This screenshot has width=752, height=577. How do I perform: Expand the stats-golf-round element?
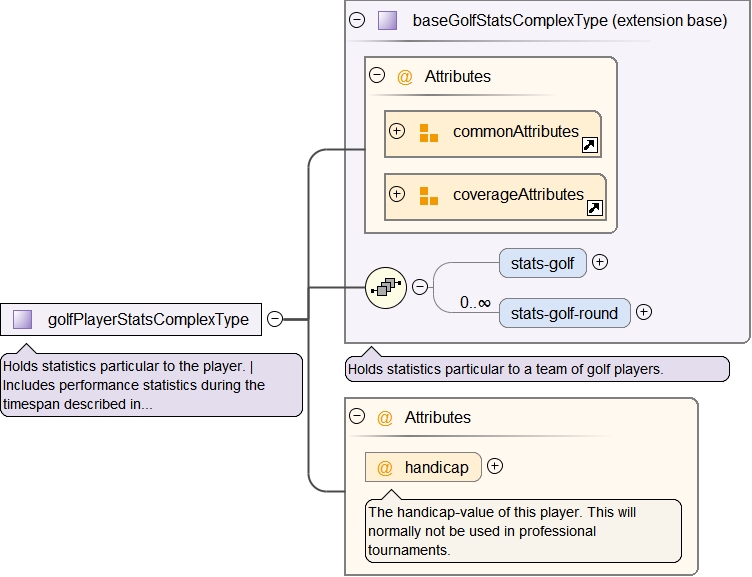tap(644, 312)
